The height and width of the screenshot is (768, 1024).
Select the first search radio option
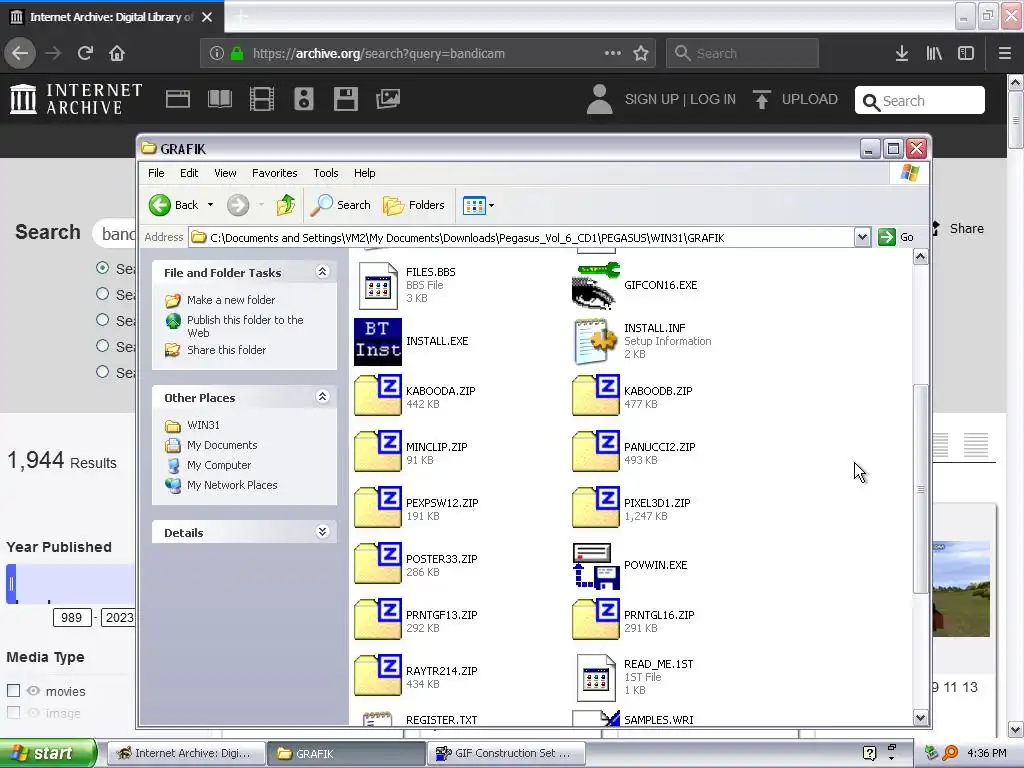103,268
